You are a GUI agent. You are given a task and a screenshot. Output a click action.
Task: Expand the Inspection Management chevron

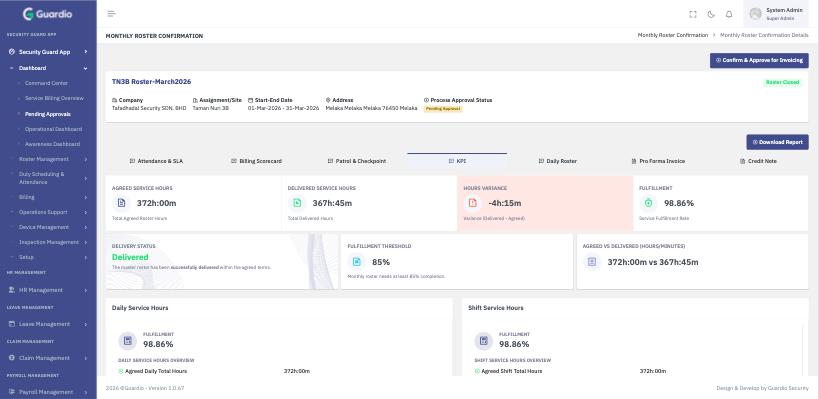(x=86, y=242)
